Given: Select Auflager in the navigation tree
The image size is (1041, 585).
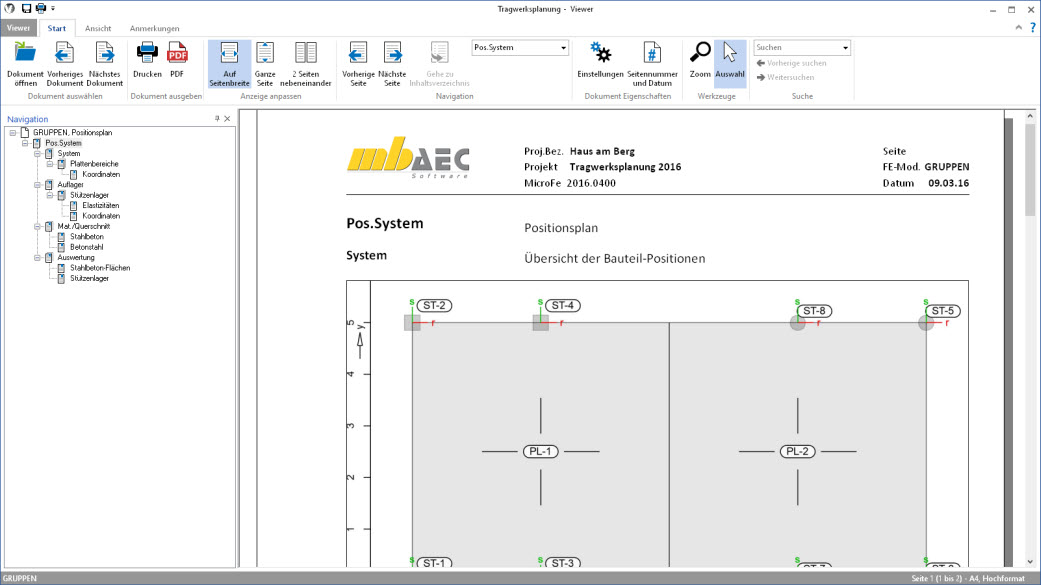Looking at the screenshot, I should click(x=70, y=185).
